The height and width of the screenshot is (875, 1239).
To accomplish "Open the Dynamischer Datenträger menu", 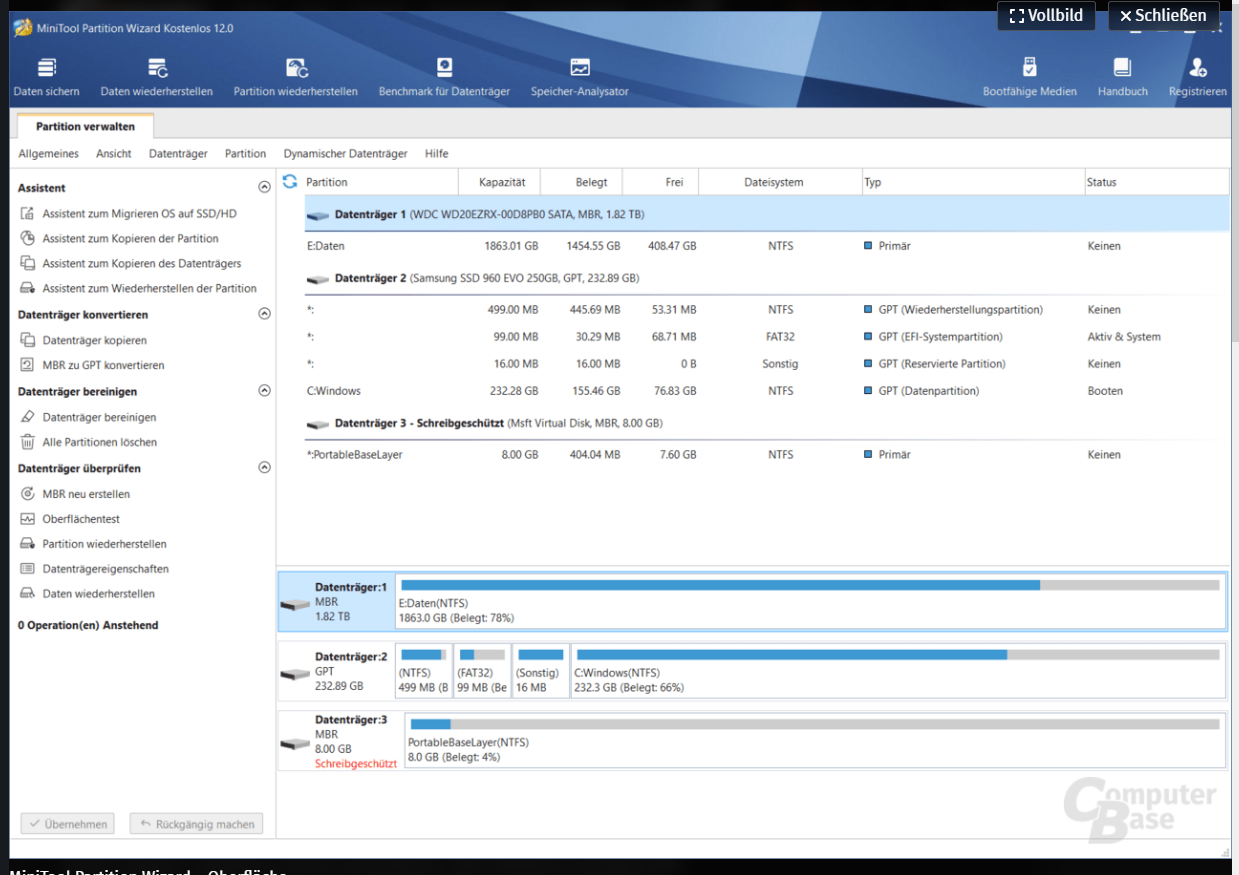I will (x=345, y=154).
